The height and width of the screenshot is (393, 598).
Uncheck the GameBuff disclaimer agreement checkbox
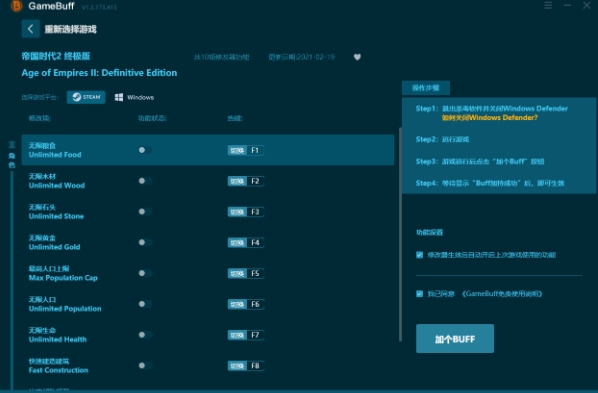tap(420, 294)
